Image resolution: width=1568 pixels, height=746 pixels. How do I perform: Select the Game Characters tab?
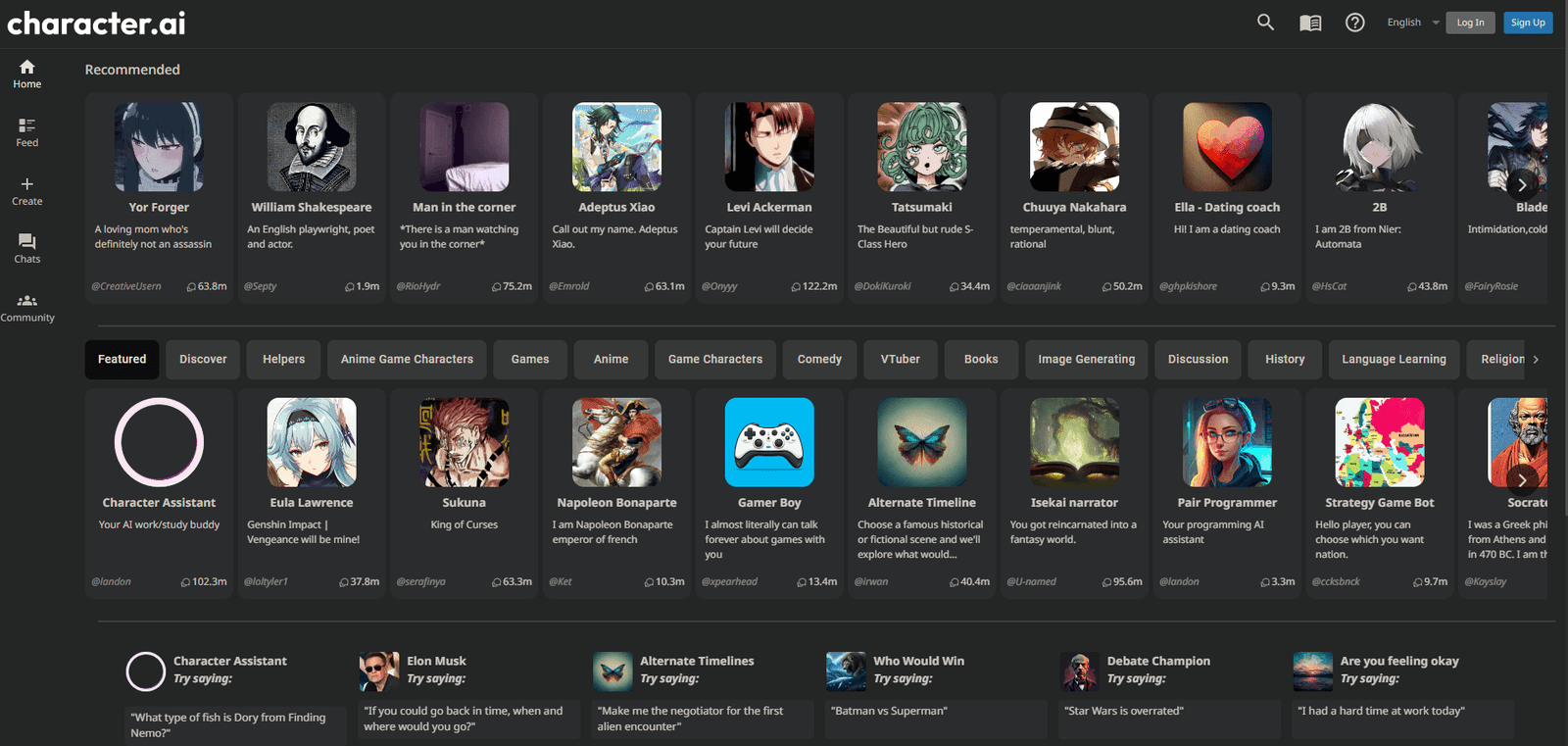[715, 360]
